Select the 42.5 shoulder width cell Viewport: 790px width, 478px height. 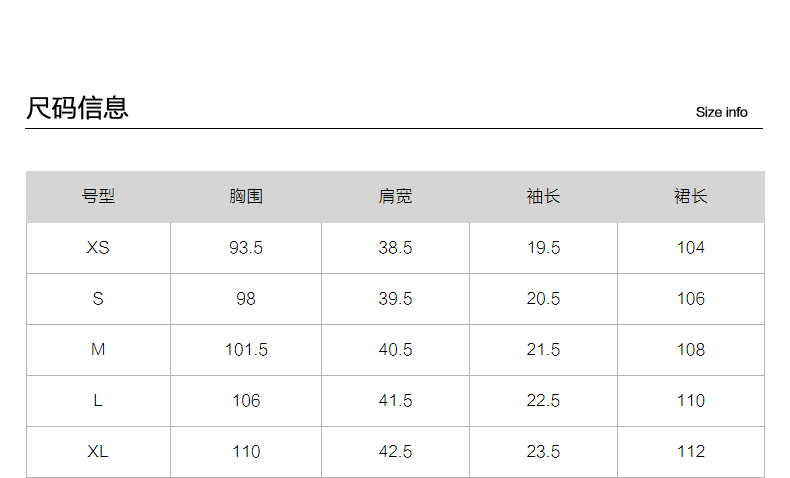pos(395,452)
